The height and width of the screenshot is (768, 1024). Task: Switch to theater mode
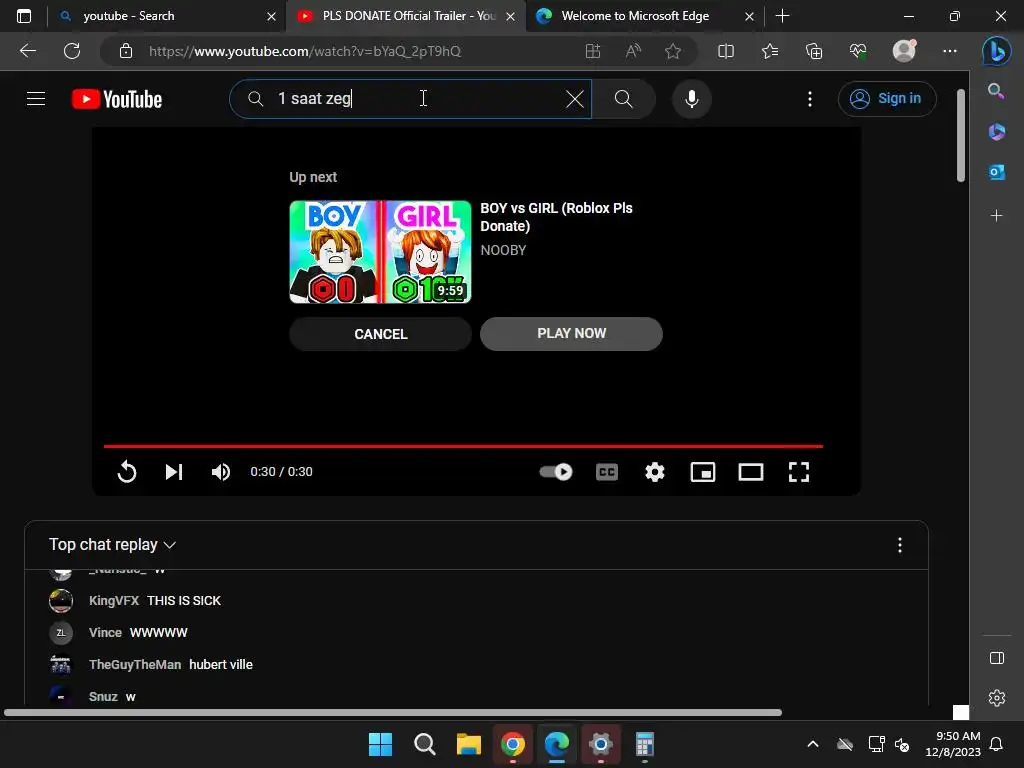[751, 472]
